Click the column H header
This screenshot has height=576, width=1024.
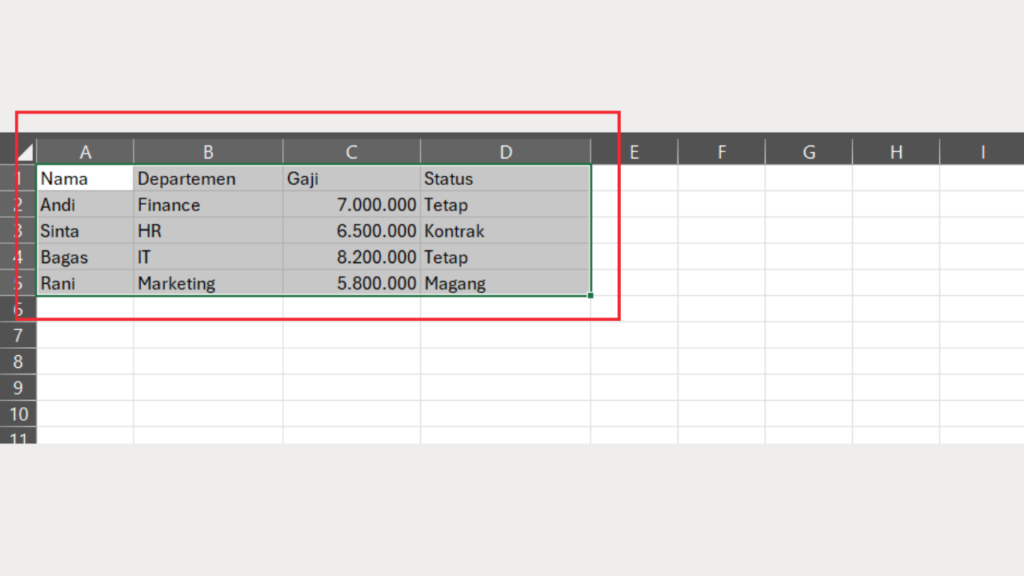[895, 152]
